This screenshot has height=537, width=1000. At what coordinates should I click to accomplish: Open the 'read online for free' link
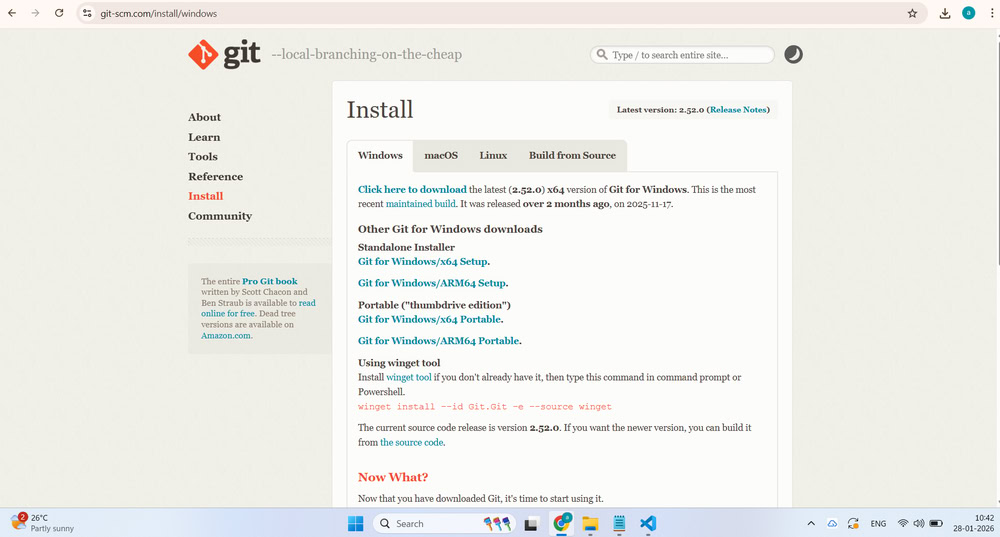point(258,308)
